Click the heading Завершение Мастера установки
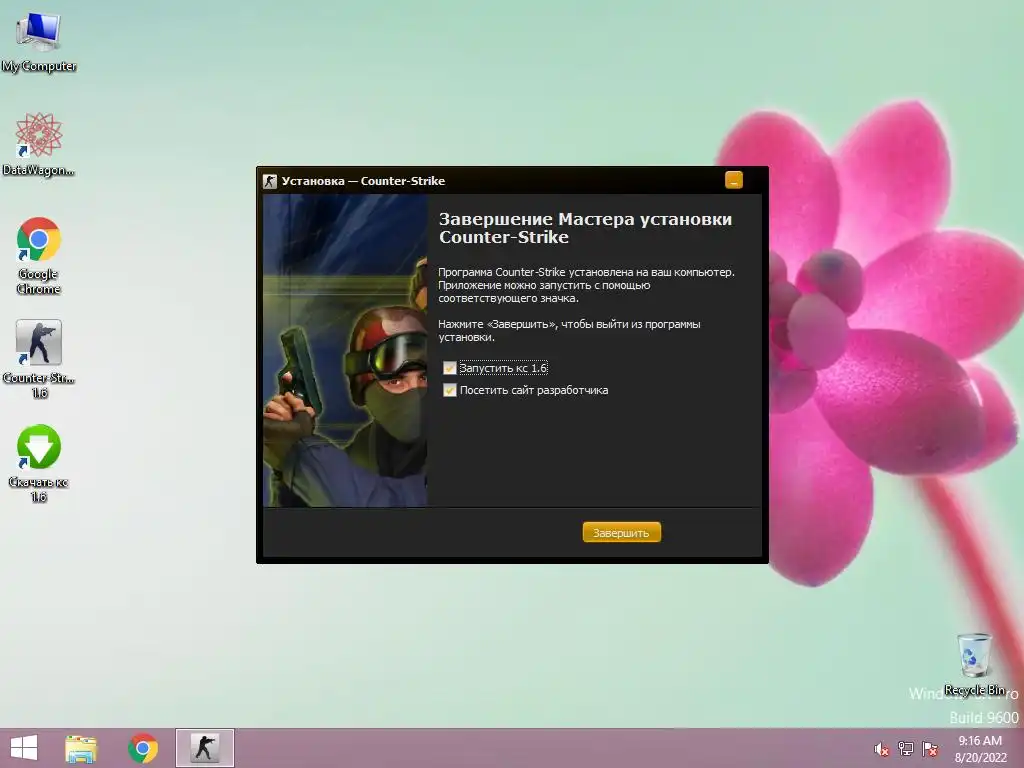Screen dimensions: 1024x768 [x=585, y=228]
